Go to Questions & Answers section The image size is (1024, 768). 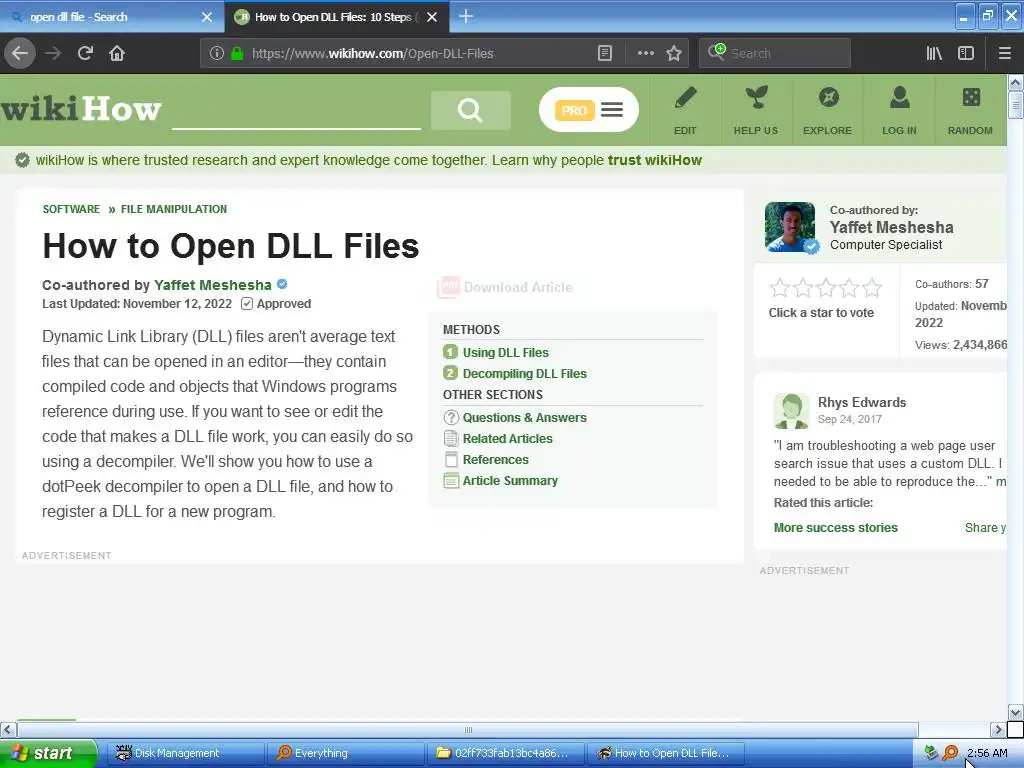point(524,417)
